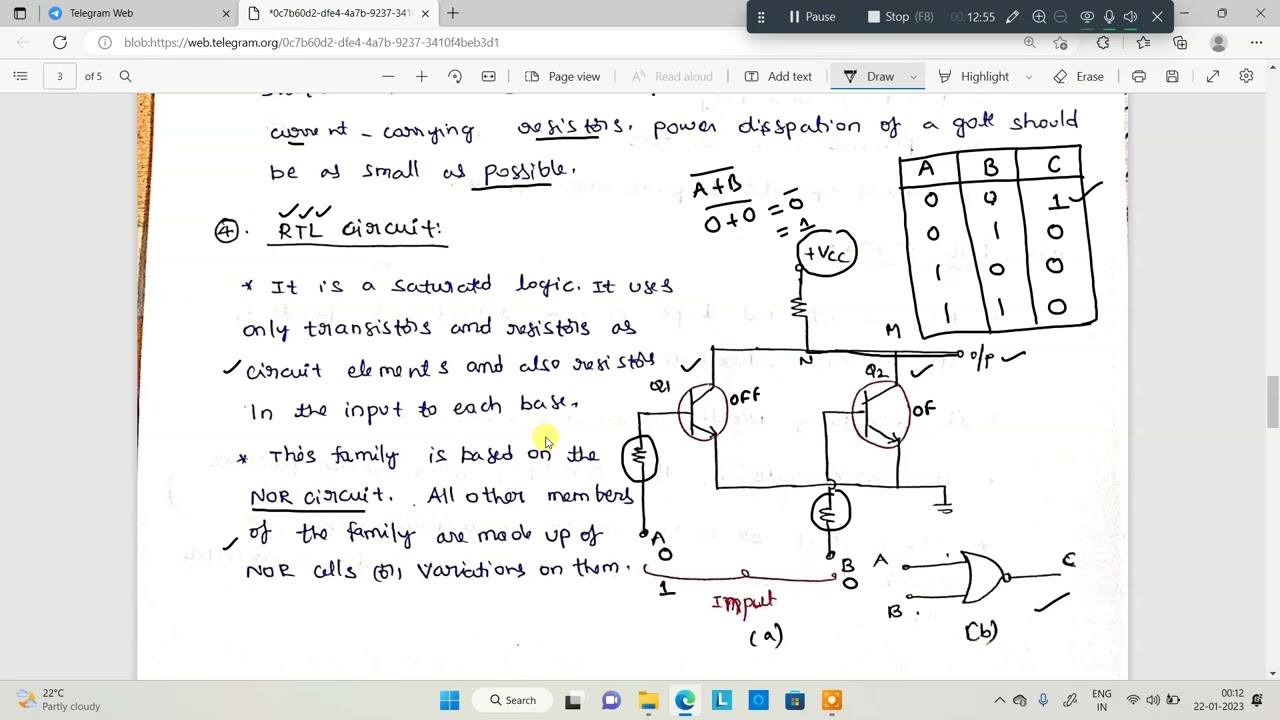Close the Telegram Web tab
Image resolution: width=1280 pixels, height=720 pixels.
click(x=226, y=13)
